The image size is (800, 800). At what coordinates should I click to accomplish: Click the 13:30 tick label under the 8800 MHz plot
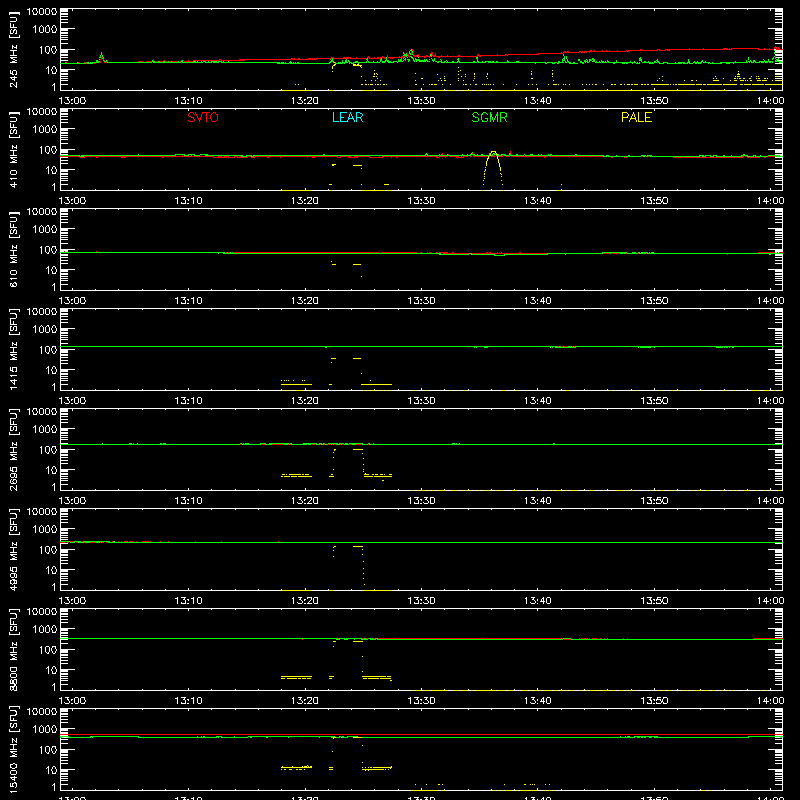tap(421, 701)
